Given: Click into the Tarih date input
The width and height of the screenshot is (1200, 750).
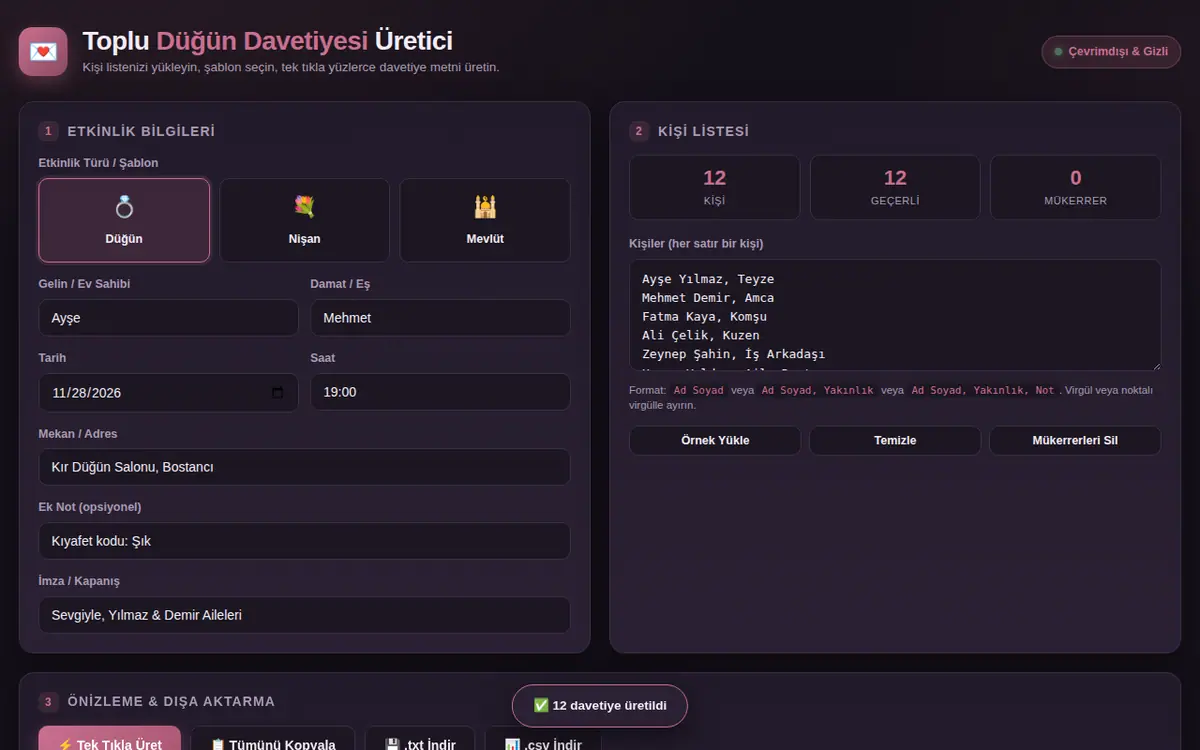Looking at the screenshot, I should click(169, 393).
